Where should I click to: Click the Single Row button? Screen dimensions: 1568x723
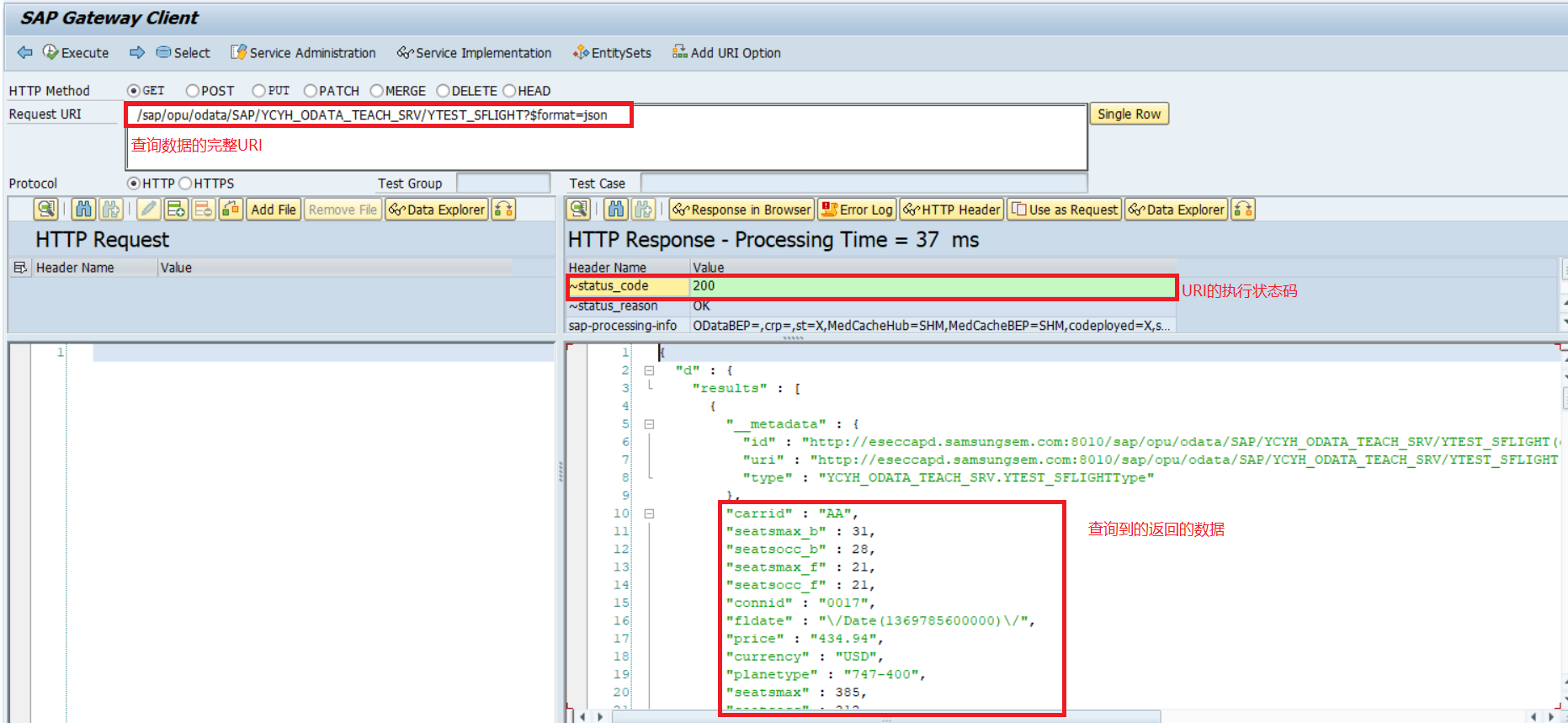click(1129, 114)
